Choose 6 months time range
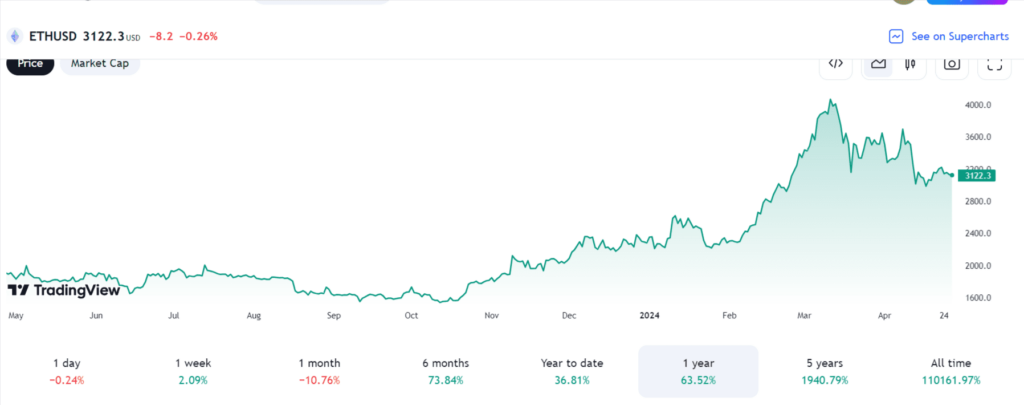Screen dimensions: 1024x405 446,371
